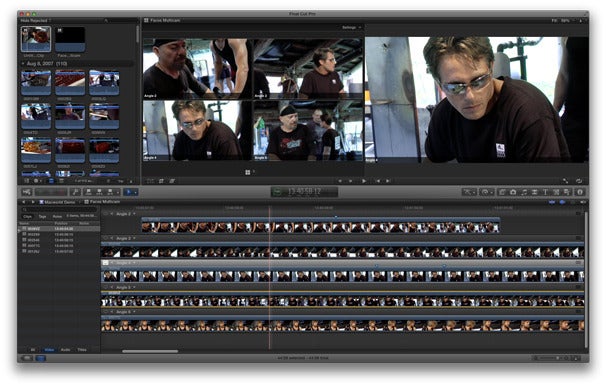
Task: Collapse the Aug 8, 2007 event group
Action: point(23,63)
